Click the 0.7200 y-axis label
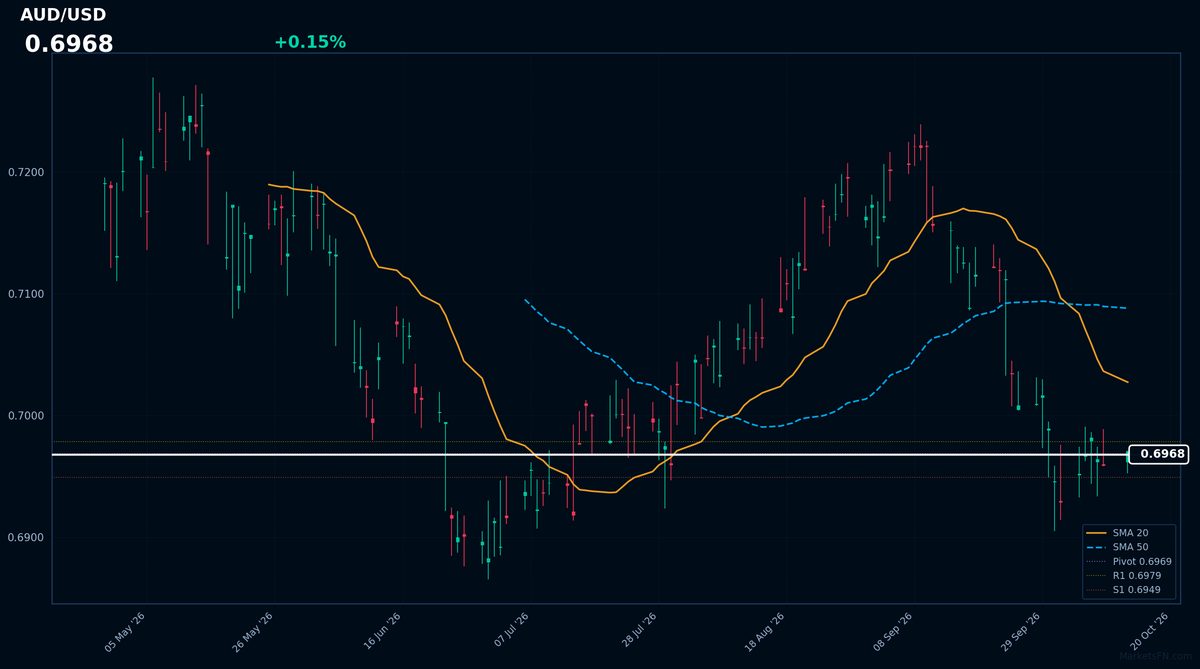1200x669 pixels. 27,172
